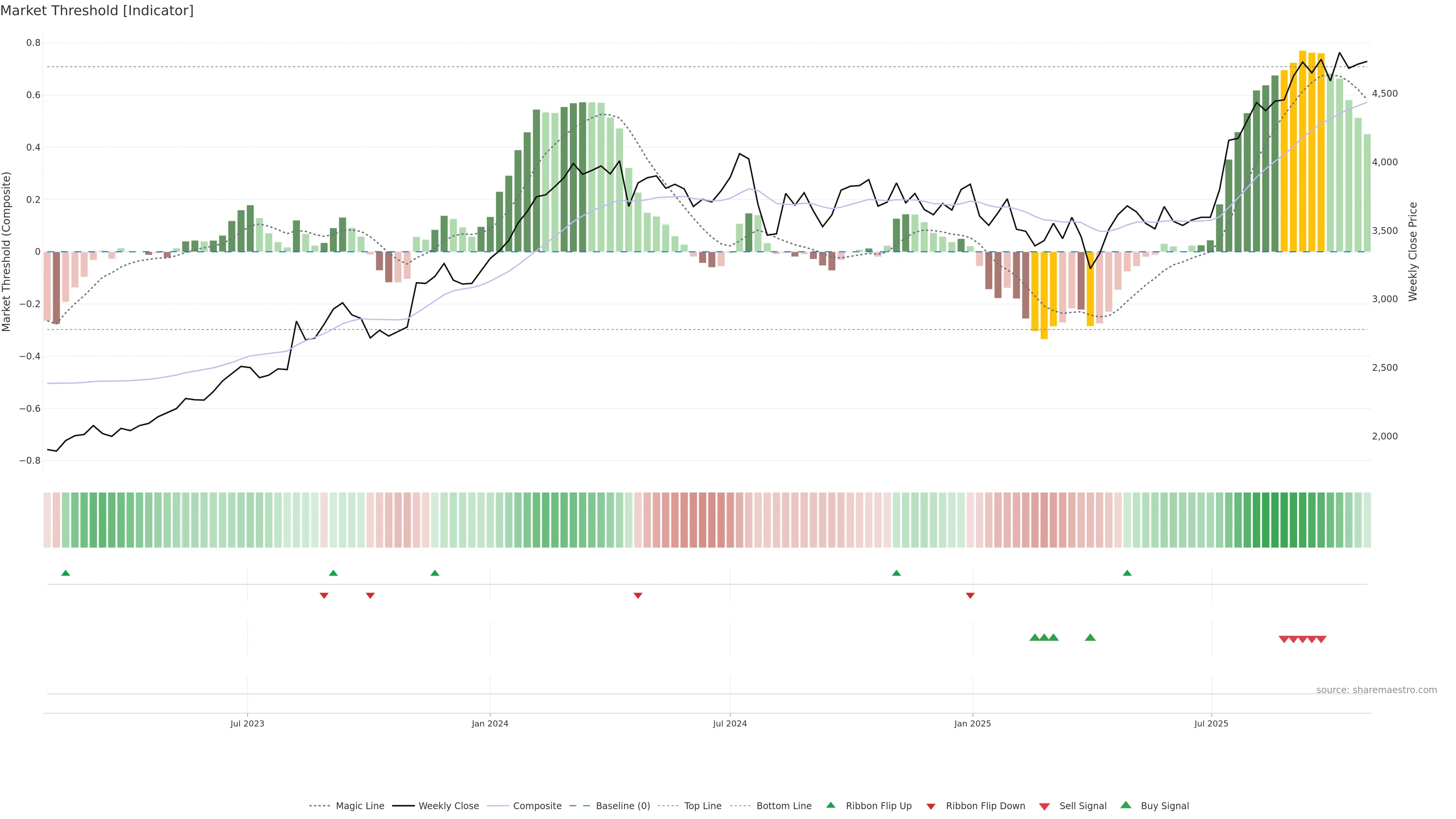Click red Ribbon Flip Down legend triangle
Viewport: 1456px width, 819px height.
pyautogui.click(x=931, y=806)
